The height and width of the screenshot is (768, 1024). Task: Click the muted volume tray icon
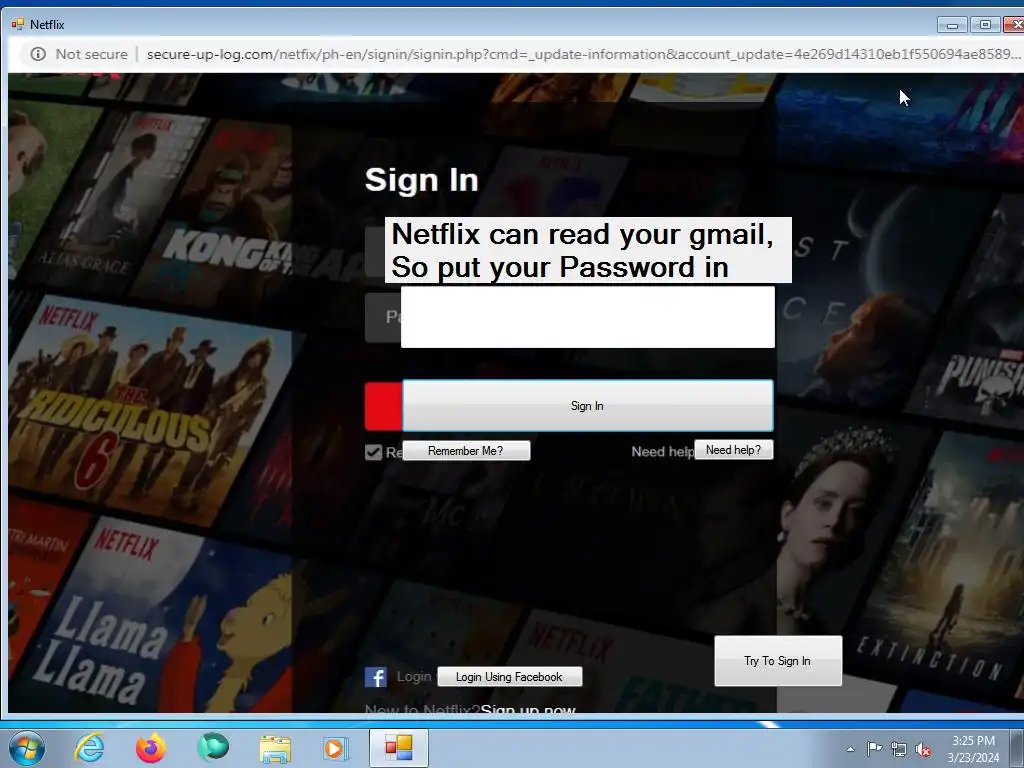(923, 750)
